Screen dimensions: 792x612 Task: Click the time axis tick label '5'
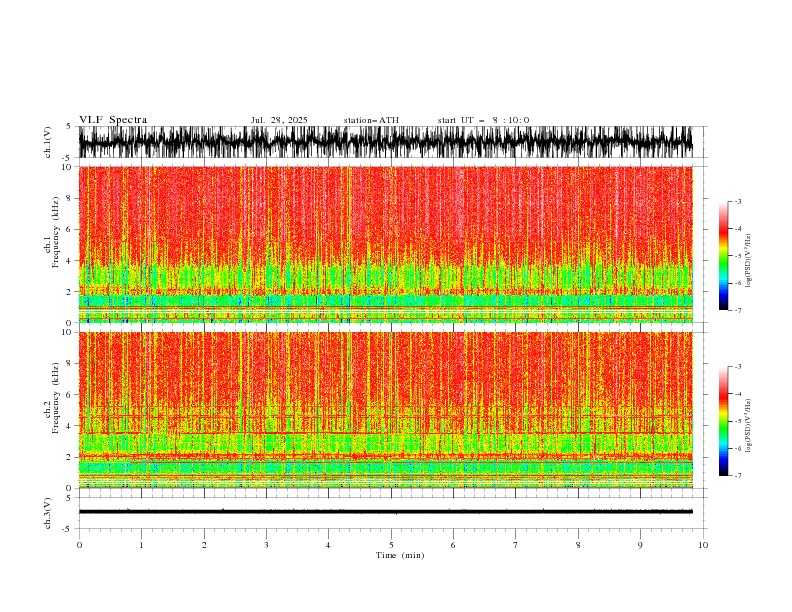tap(391, 545)
